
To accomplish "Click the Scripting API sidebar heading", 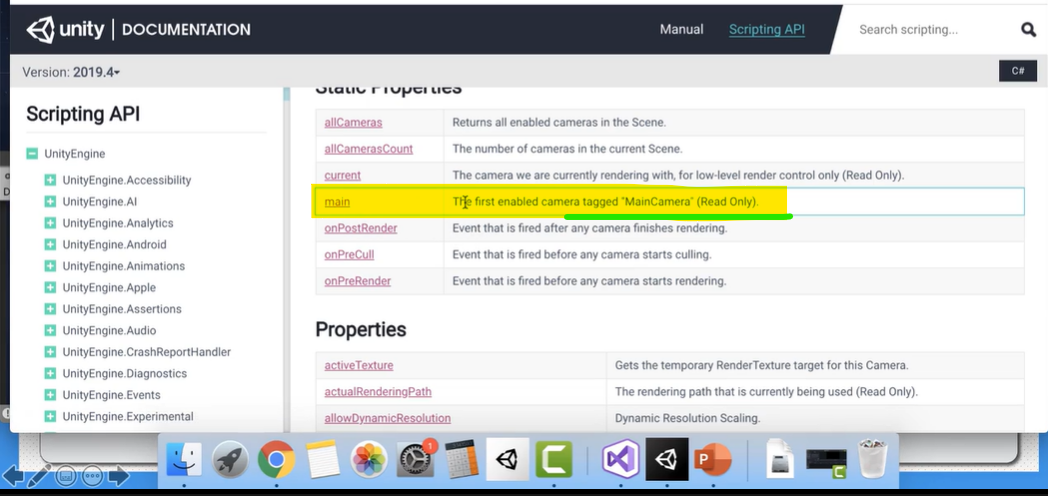I will pyautogui.click(x=83, y=114).
